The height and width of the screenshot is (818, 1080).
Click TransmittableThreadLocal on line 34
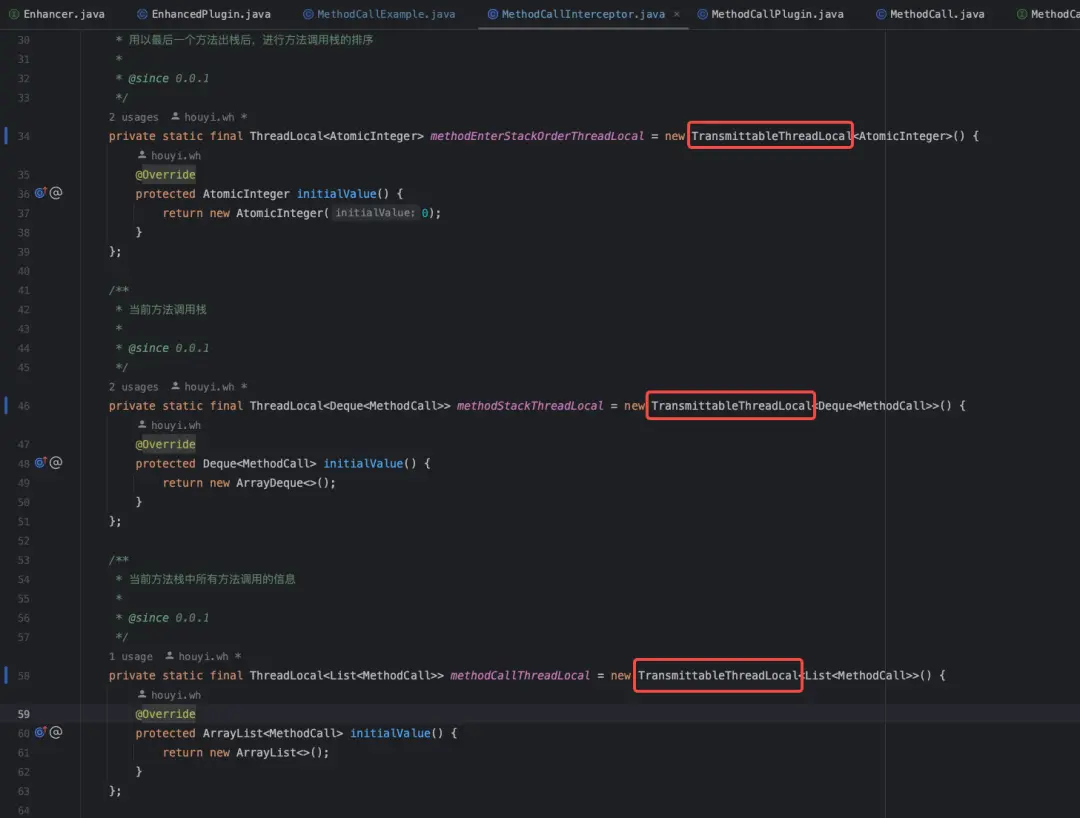(771, 136)
